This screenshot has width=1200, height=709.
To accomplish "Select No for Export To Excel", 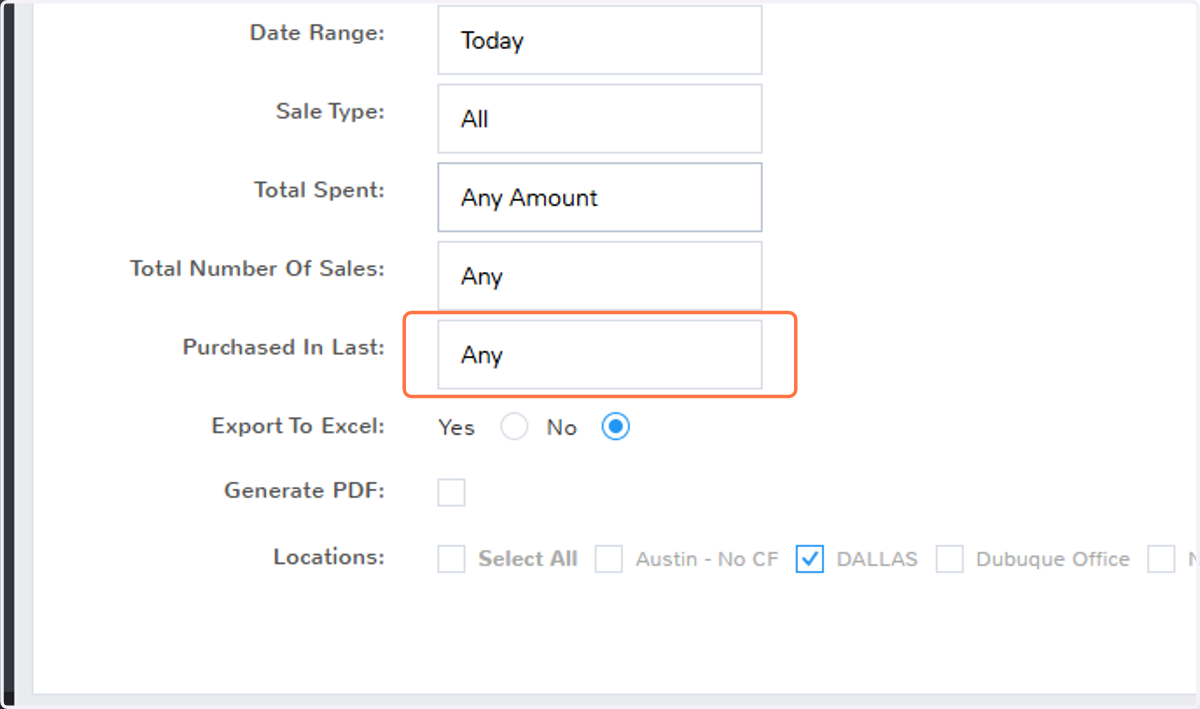I will point(615,428).
